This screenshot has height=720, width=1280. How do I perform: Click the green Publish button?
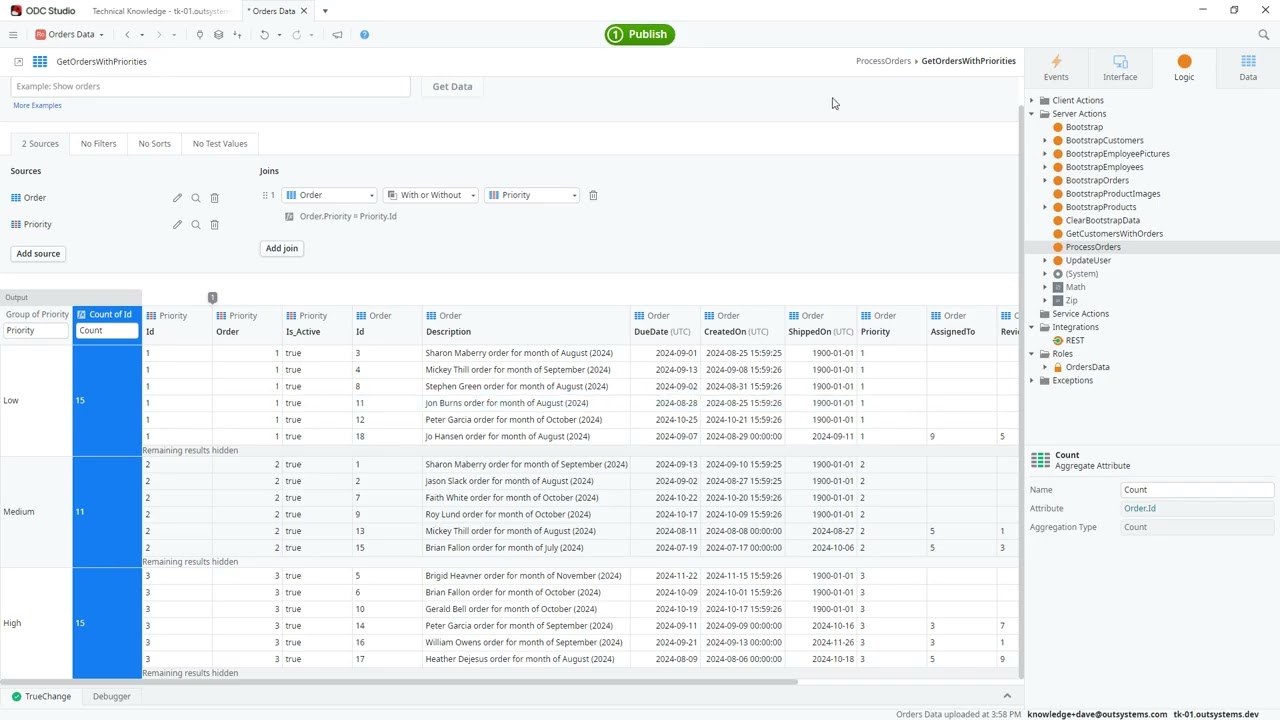pos(640,35)
